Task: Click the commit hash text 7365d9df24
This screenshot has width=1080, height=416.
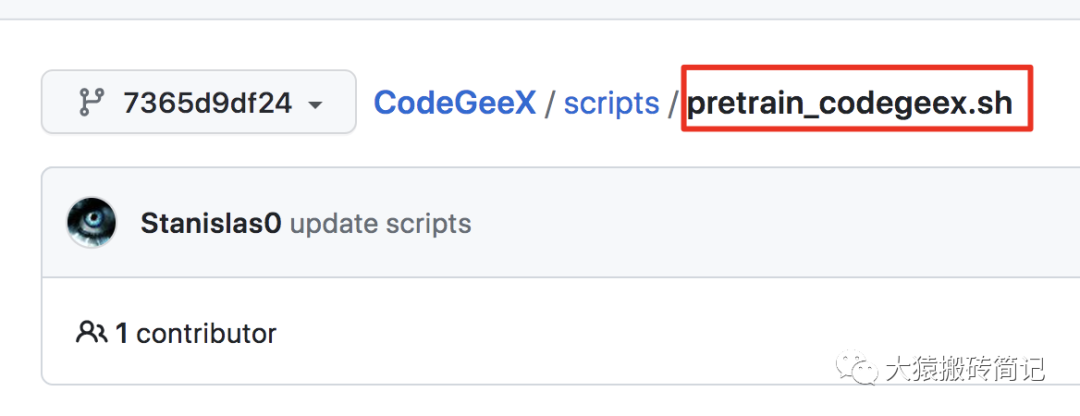Action: [207, 102]
